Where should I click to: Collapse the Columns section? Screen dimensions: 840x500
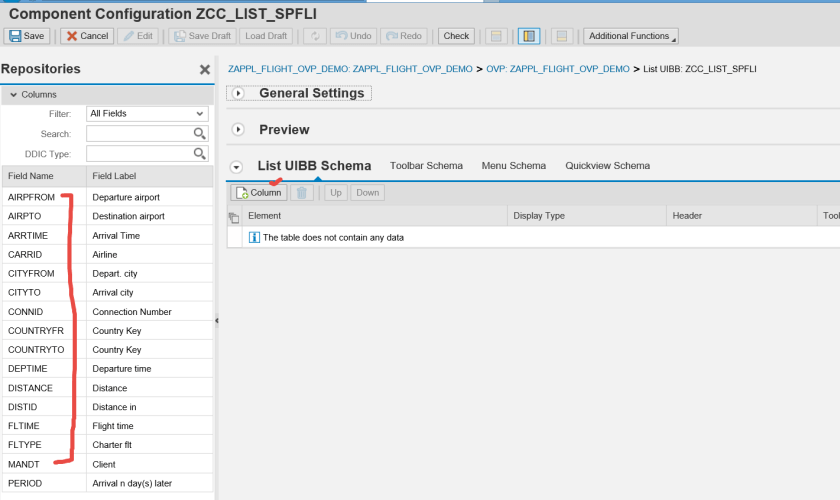point(13,94)
